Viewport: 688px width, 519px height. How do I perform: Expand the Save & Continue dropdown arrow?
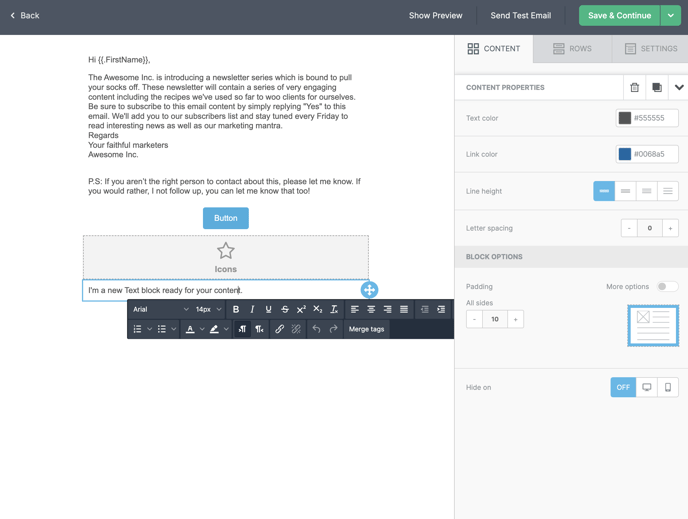pos(670,15)
